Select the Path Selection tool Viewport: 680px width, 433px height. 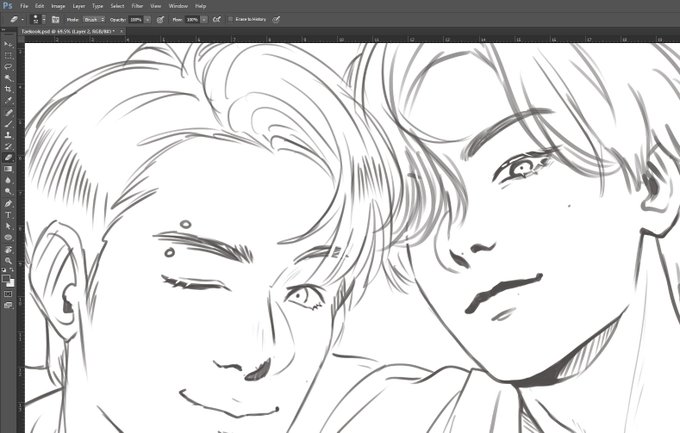coord(8,226)
